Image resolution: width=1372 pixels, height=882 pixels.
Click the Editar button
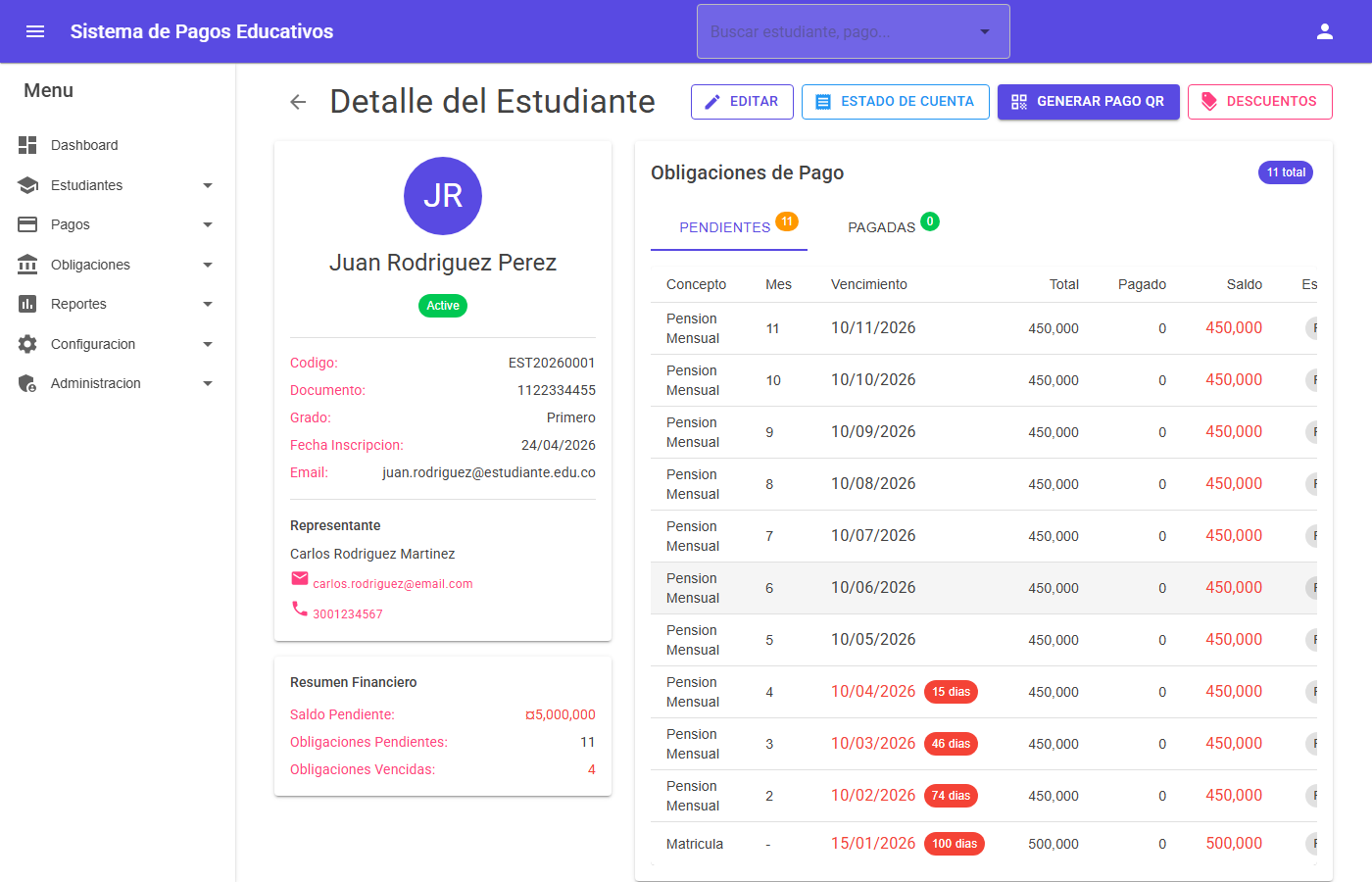742,102
